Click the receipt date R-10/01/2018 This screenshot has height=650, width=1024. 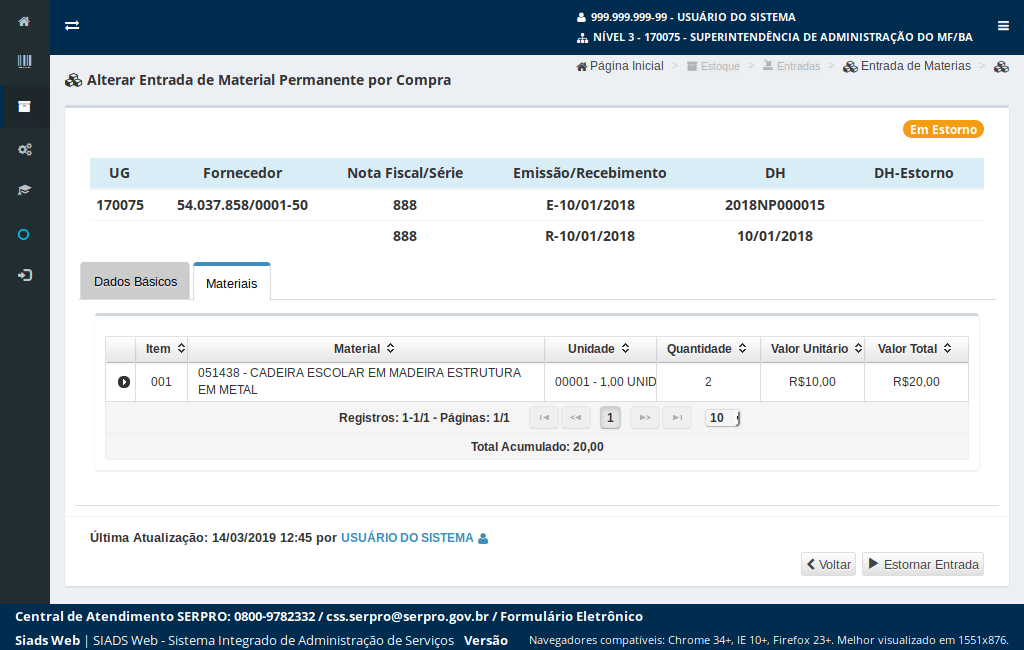coord(590,236)
